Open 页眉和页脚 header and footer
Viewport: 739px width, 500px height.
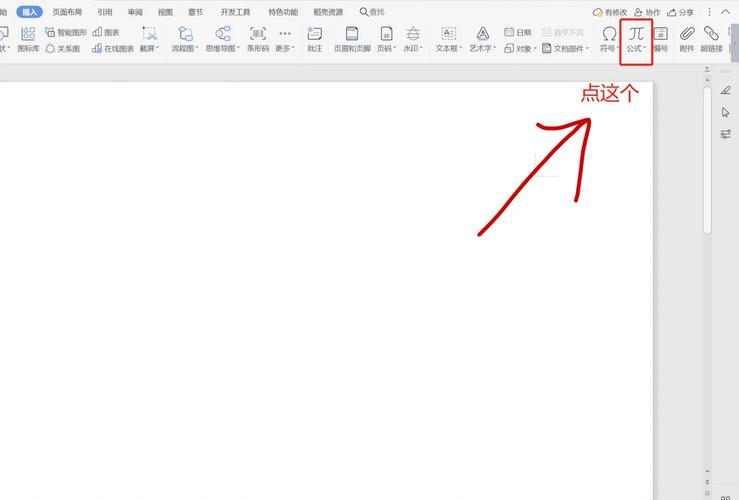coord(352,38)
